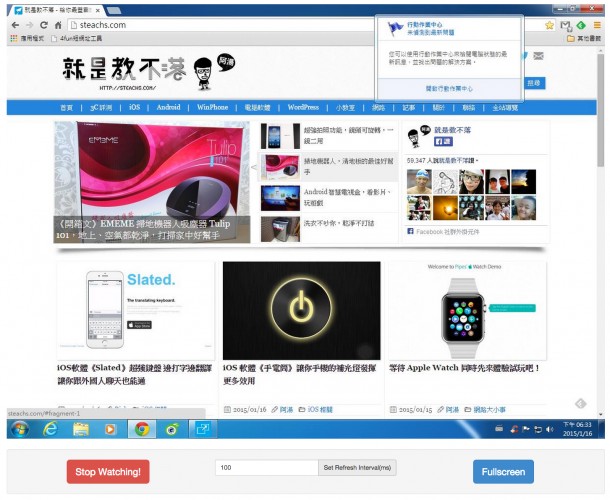Open the 首頁 item in blue nav bar
Image resolution: width=610 pixels, height=500 pixels.
(67, 107)
